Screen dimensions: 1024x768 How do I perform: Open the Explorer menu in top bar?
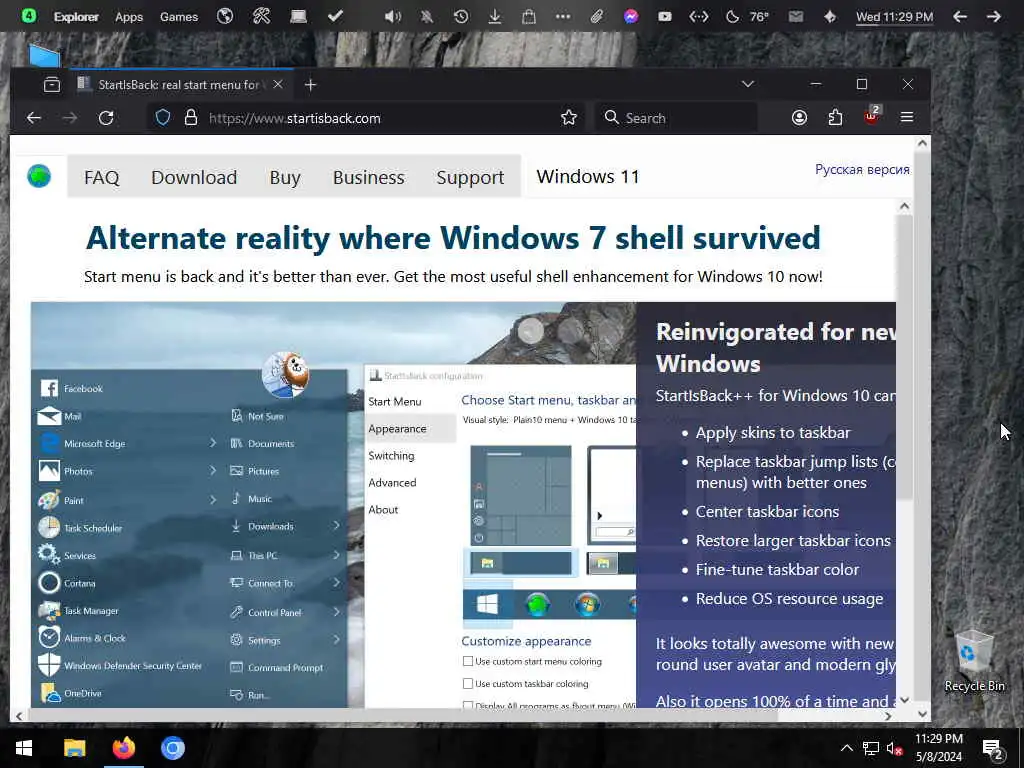pyautogui.click(x=76, y=16)
